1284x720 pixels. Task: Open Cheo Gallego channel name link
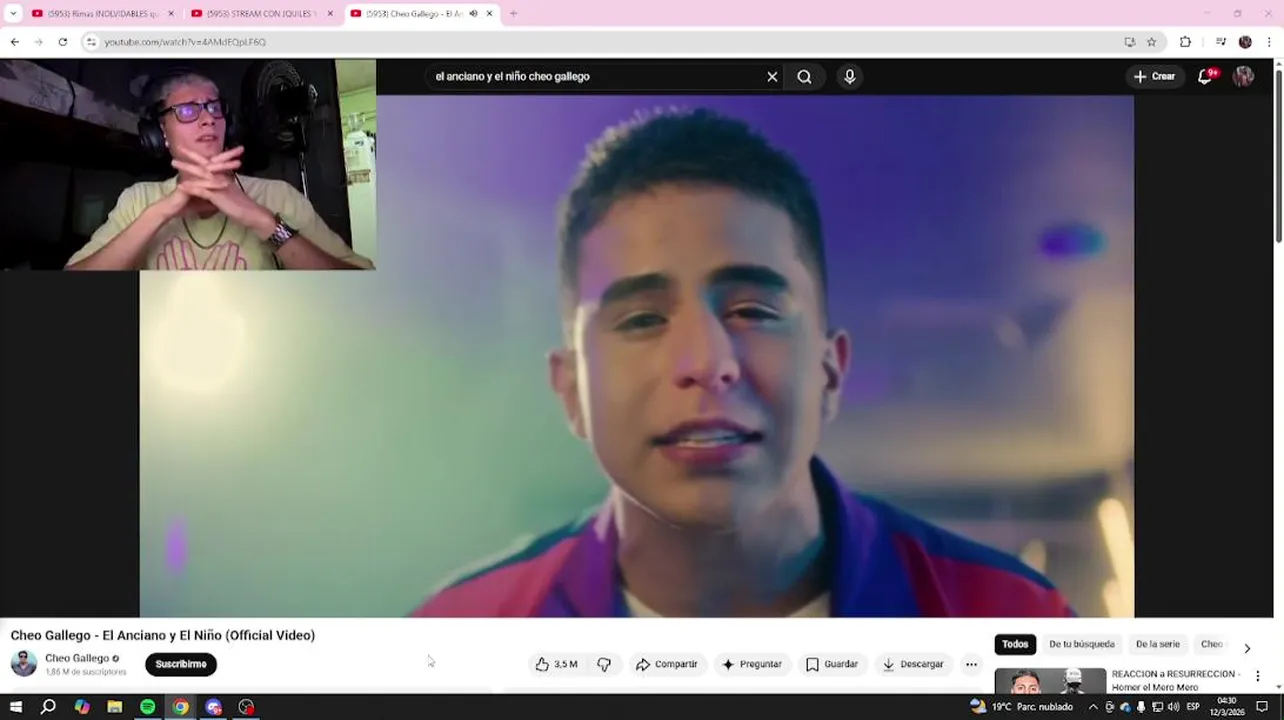point(77,658)
